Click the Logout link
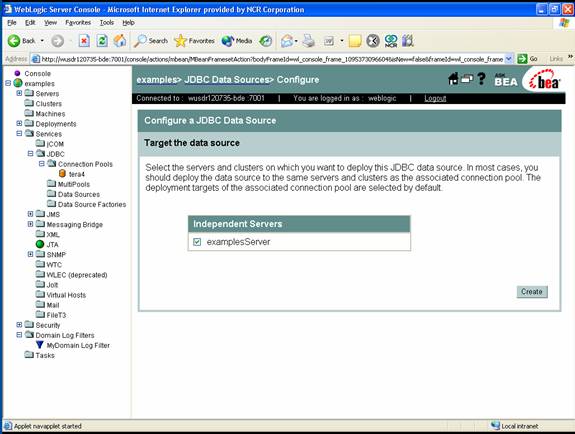Viewport: 575px width, 434px height. [x=435, y=98]
